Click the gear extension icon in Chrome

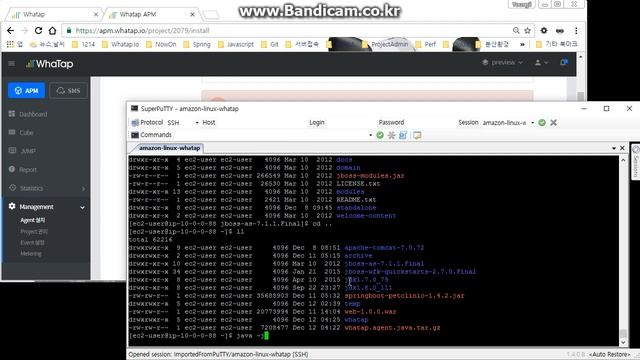(544, 31)
